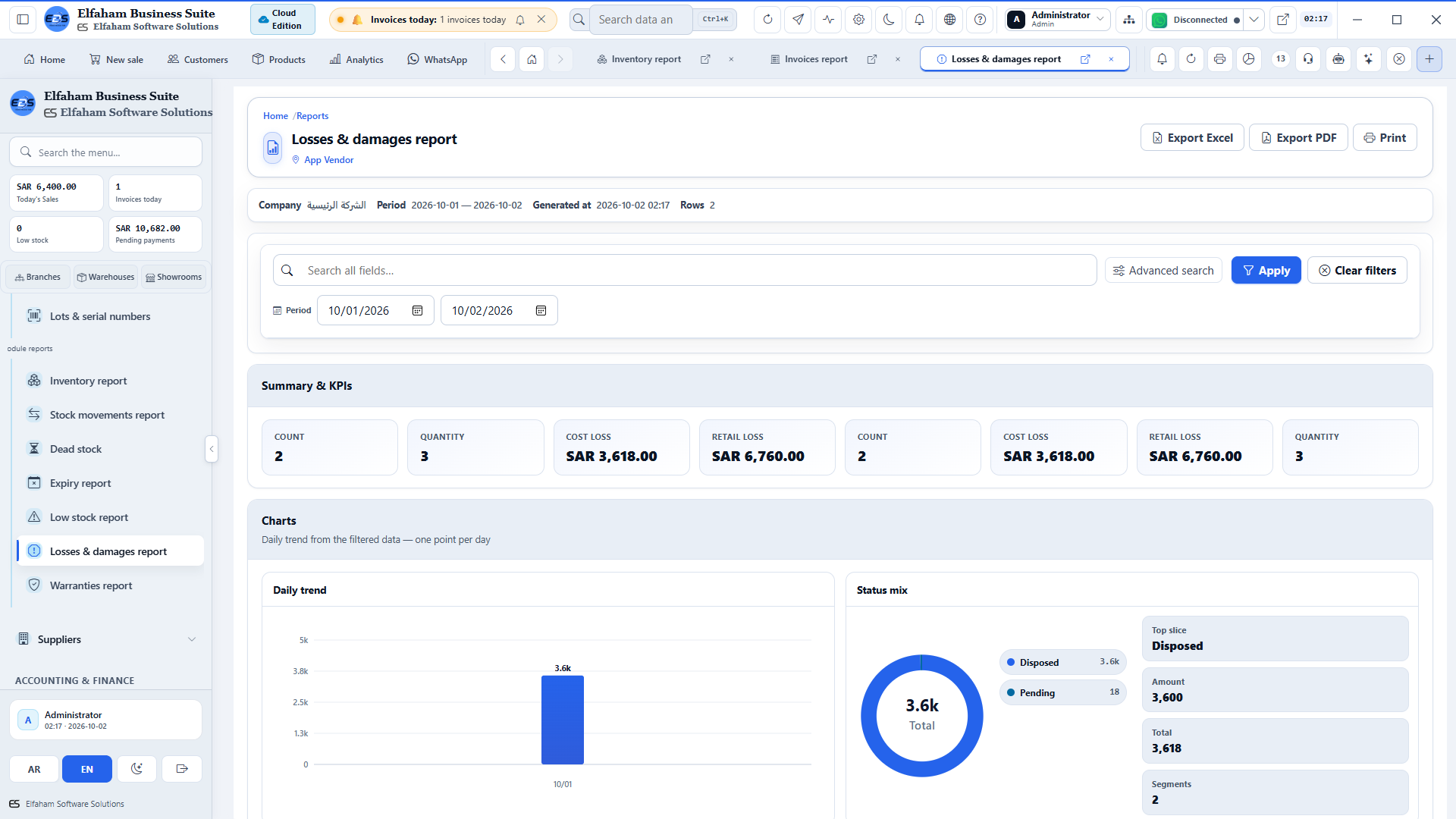Select the Pending legend color entry
Screen dimensions: 1456x819
click(1062, 692)
